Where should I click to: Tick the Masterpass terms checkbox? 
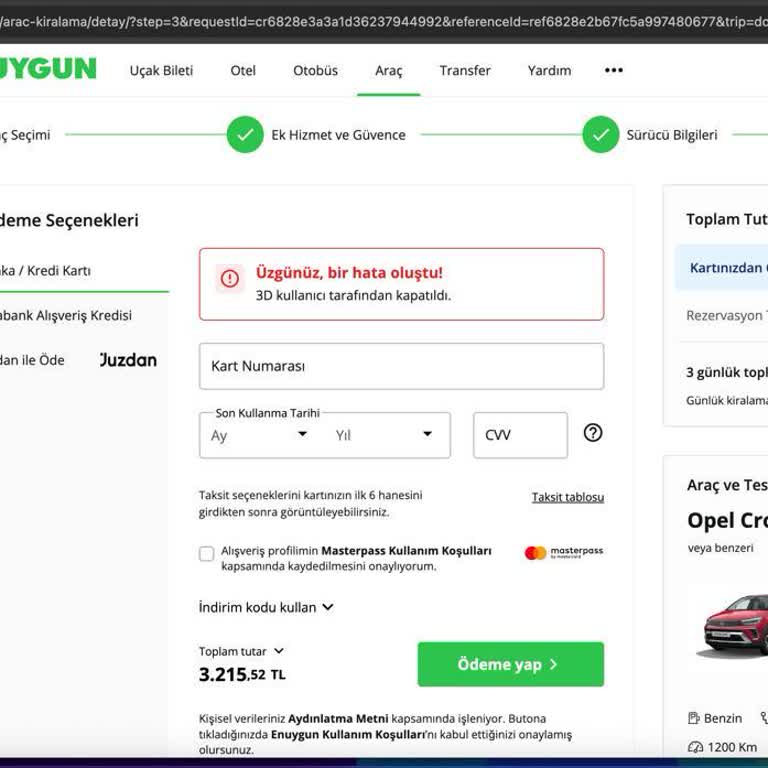207,554
